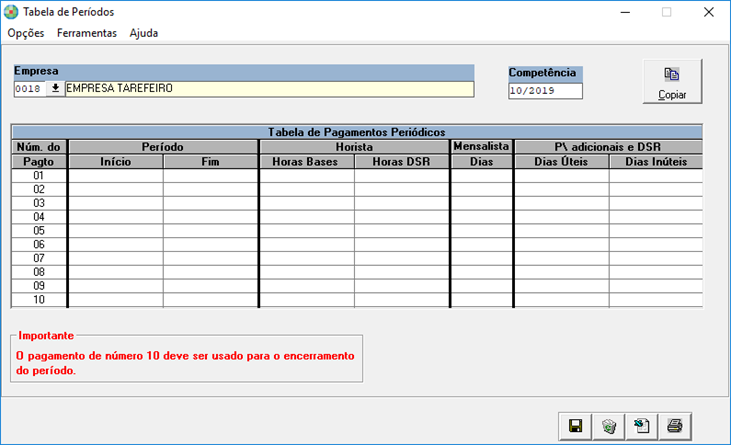Click payment number 09 row label

pos(39,286)
